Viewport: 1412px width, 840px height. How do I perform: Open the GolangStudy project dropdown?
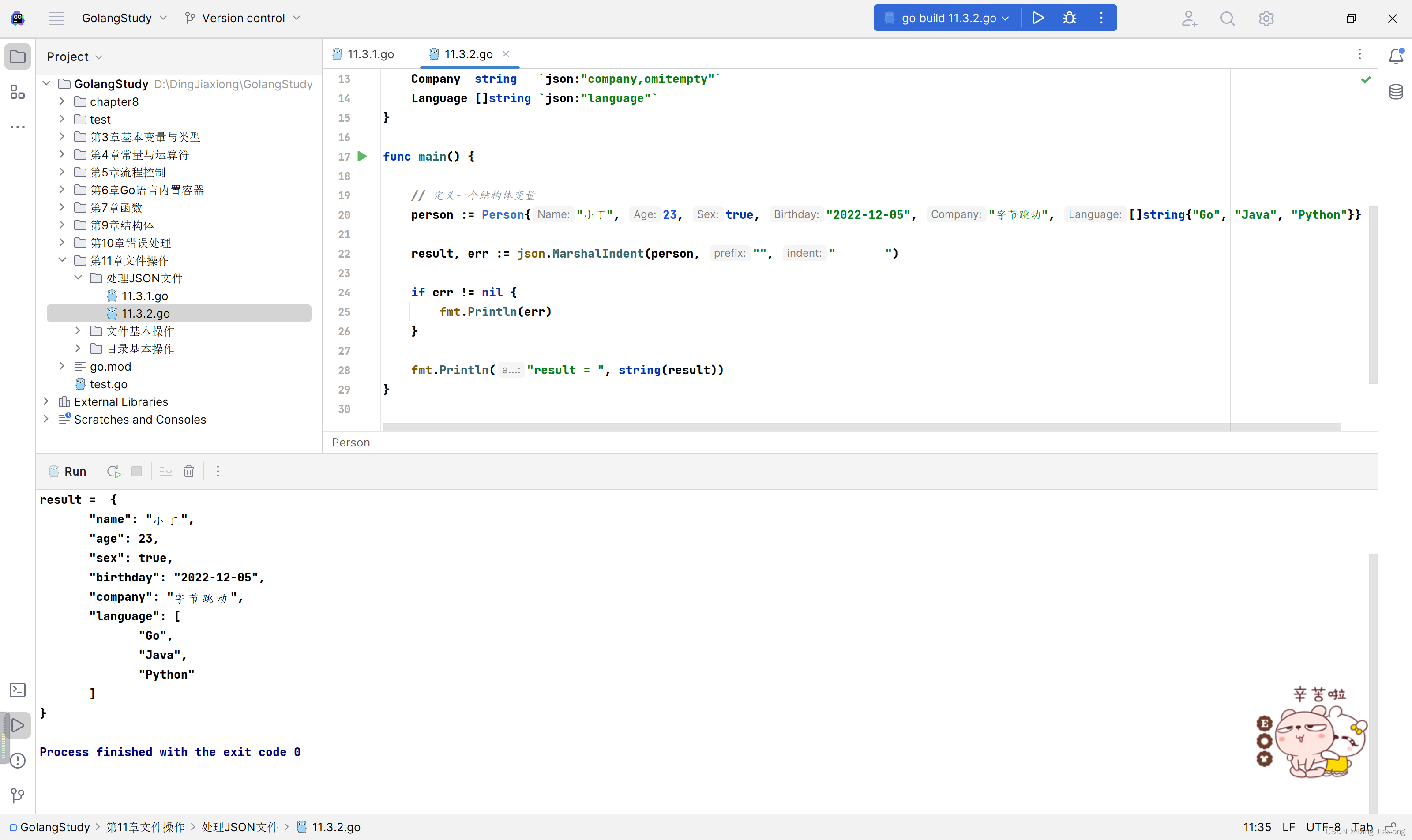click(124, 18)
